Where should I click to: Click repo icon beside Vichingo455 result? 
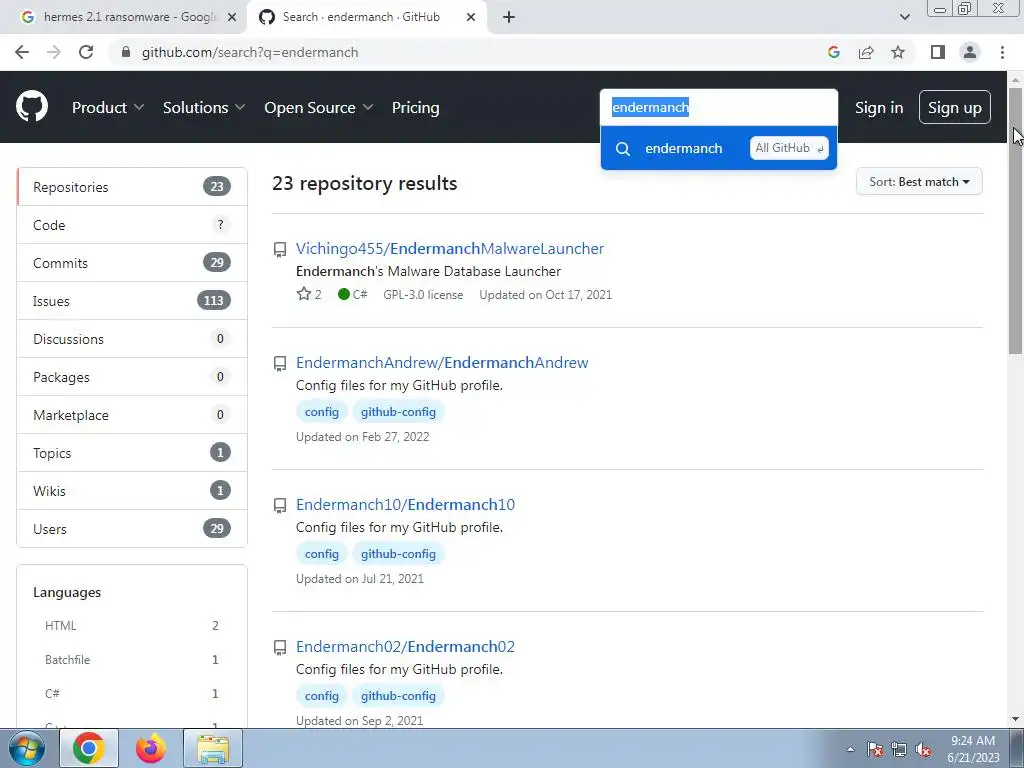coord(280,250)
